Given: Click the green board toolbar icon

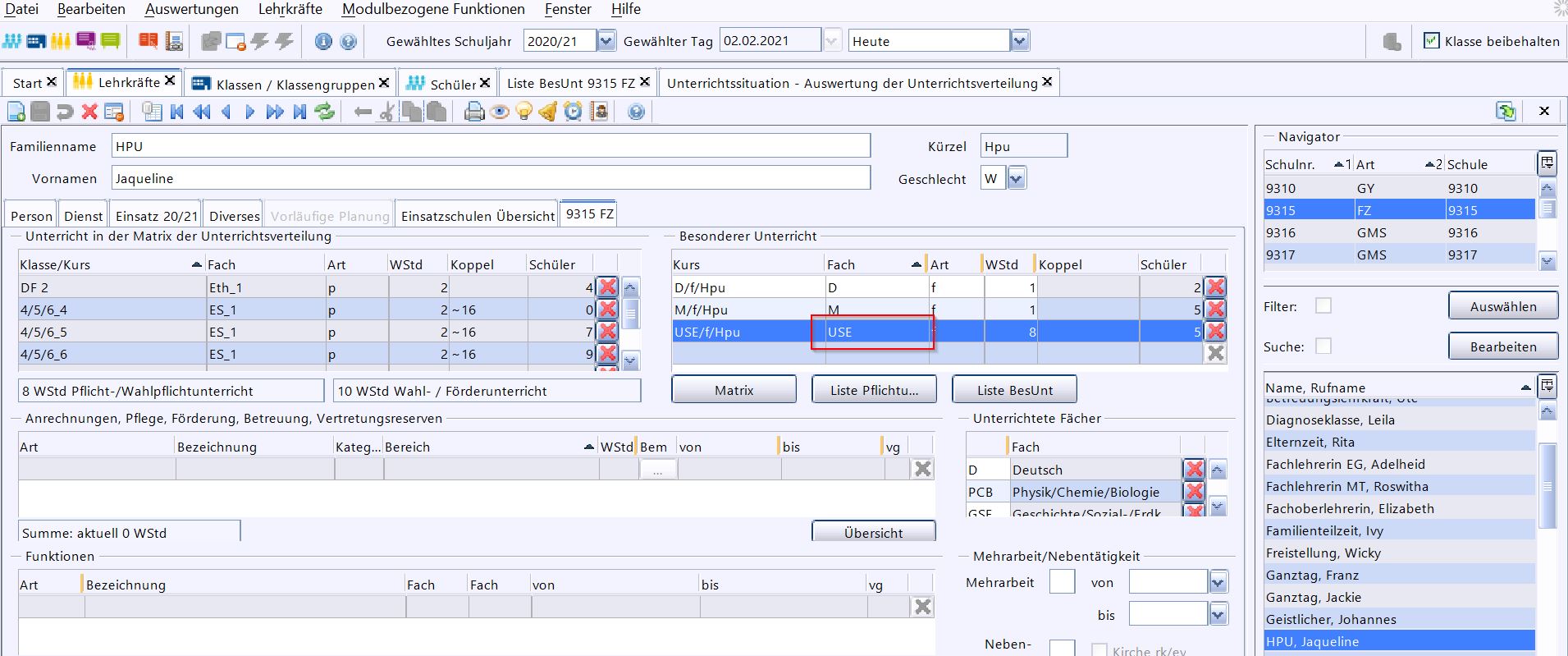Looking at the screenshot, I should click(110, 41).
